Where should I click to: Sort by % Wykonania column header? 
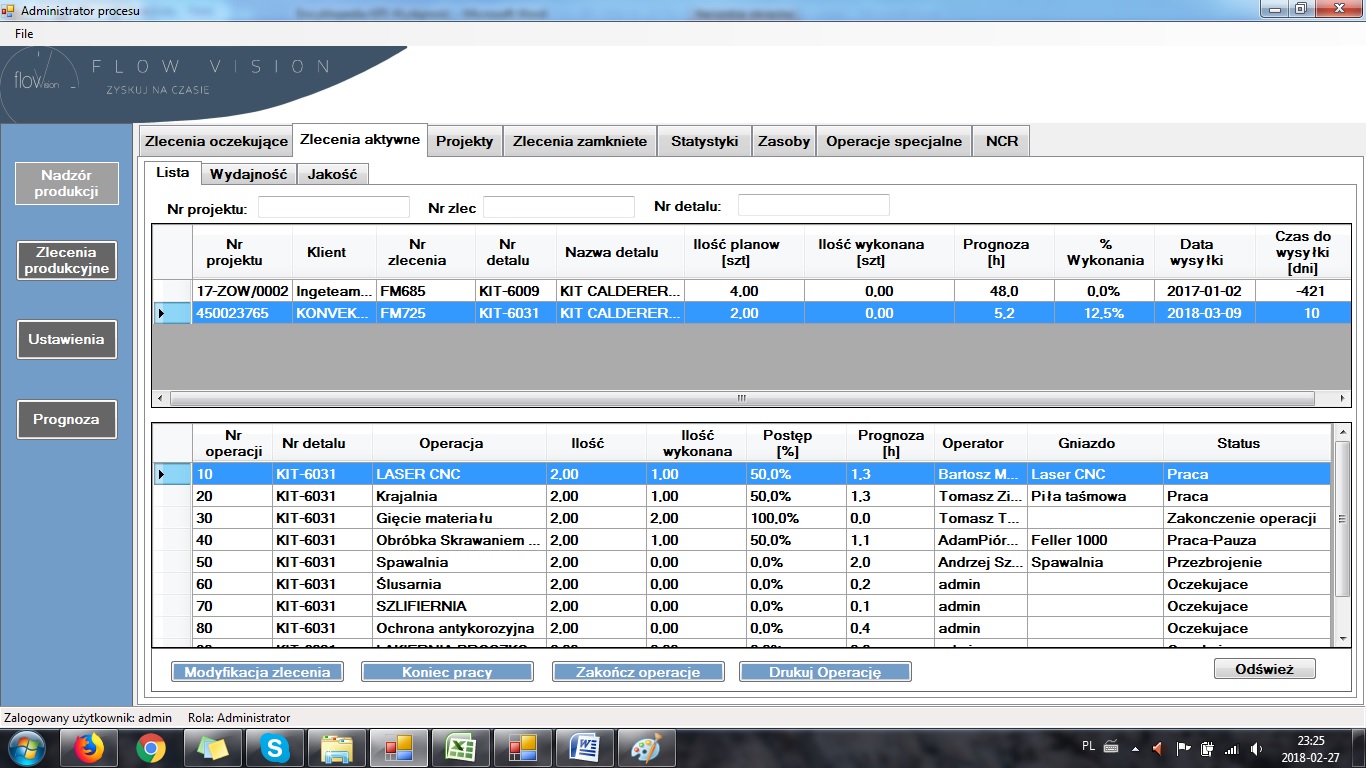[1105, 252]
